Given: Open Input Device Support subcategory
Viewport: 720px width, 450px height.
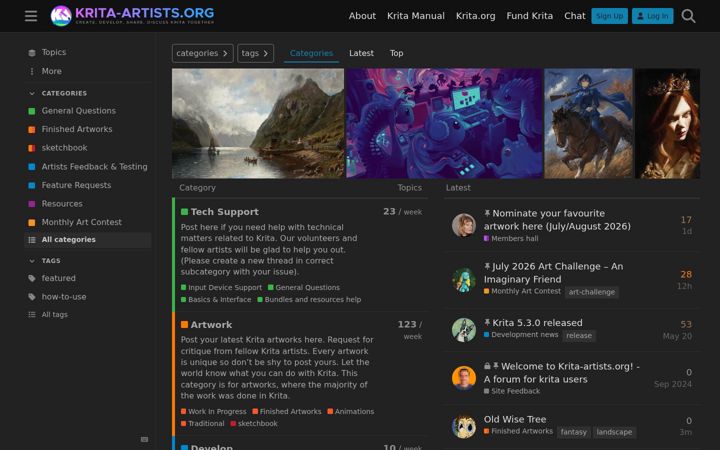Looking at the screenshot, I should (221, 287).
